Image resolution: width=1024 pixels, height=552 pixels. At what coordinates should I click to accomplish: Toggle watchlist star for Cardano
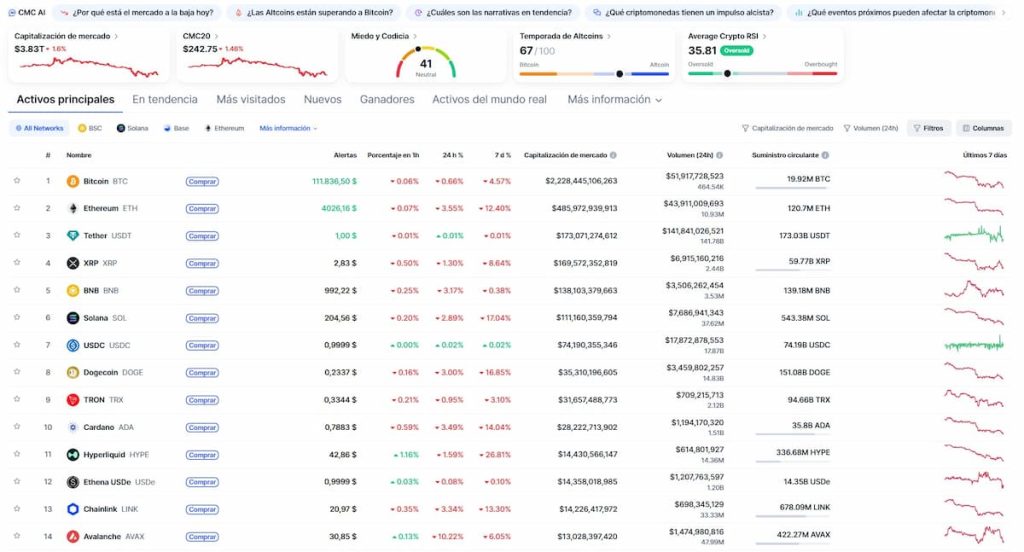(x=17, y=427)
